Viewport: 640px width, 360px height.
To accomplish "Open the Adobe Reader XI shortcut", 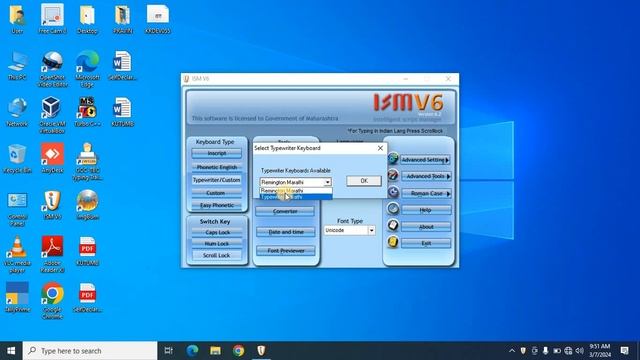I will point(52,255).
